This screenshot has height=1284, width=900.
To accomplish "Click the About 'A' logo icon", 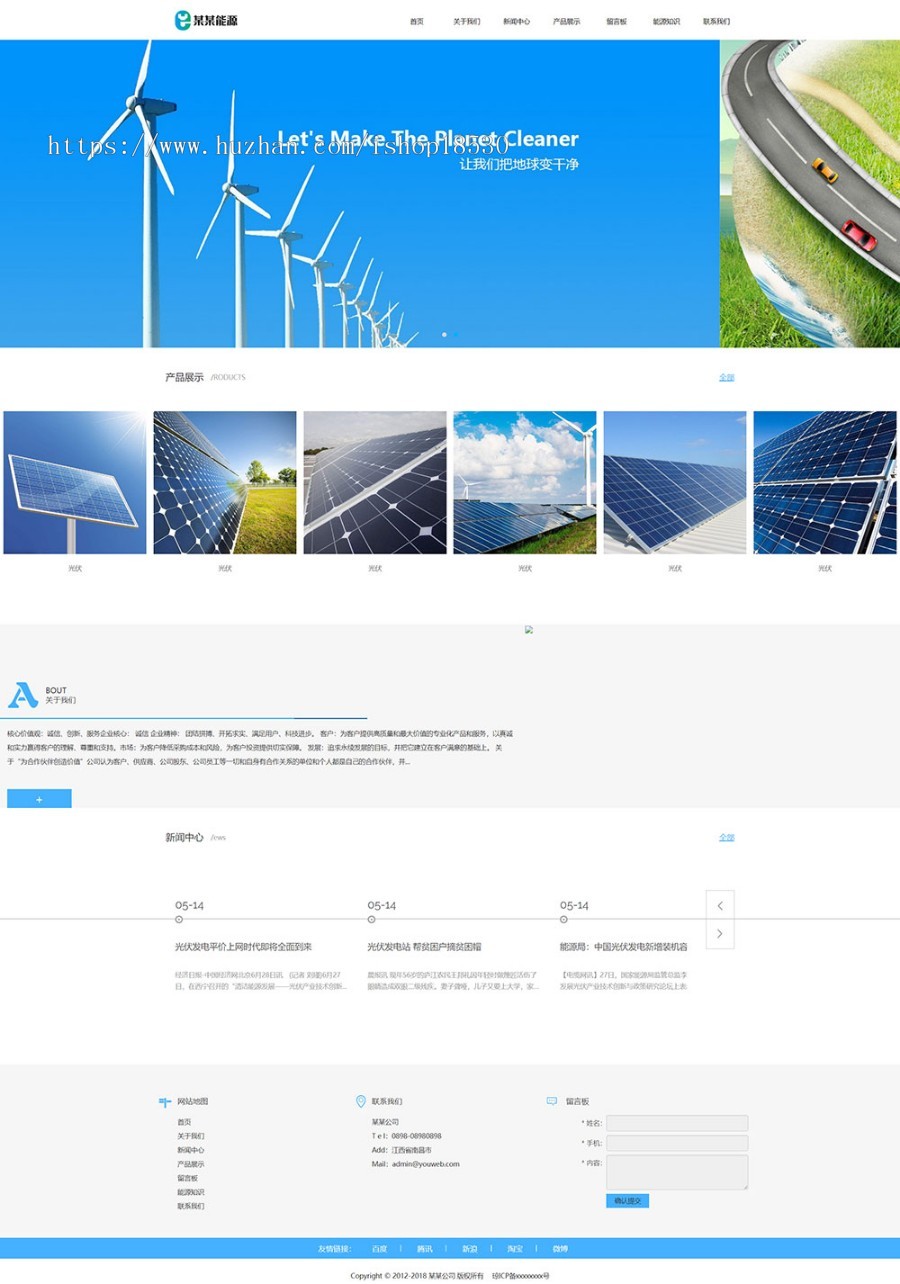I will point(23,695).
